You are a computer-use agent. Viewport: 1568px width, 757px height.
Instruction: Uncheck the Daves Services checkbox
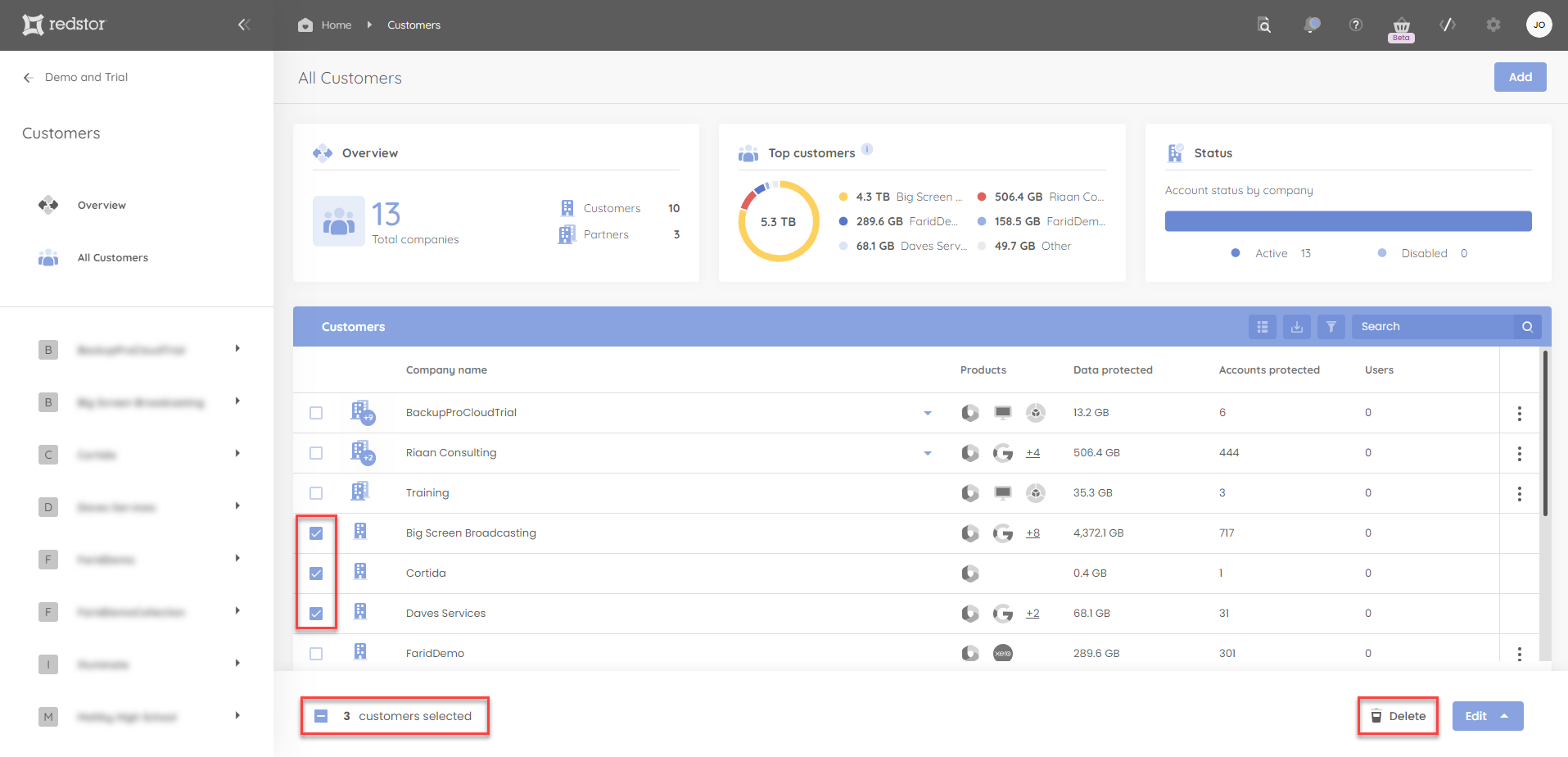(x=316, y=614)
